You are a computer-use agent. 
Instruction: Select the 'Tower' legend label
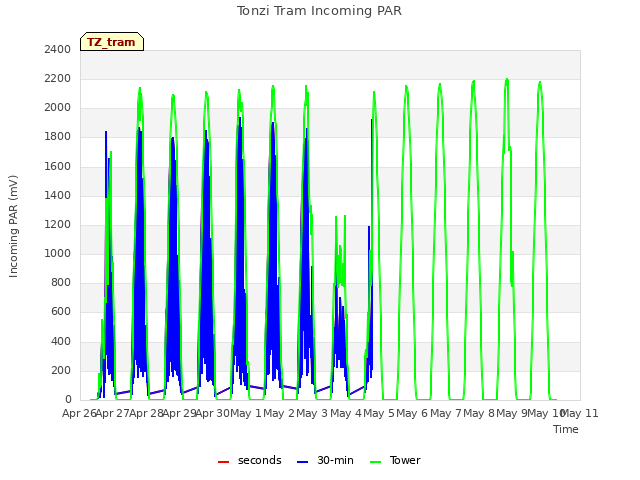(x=405, y=460)
